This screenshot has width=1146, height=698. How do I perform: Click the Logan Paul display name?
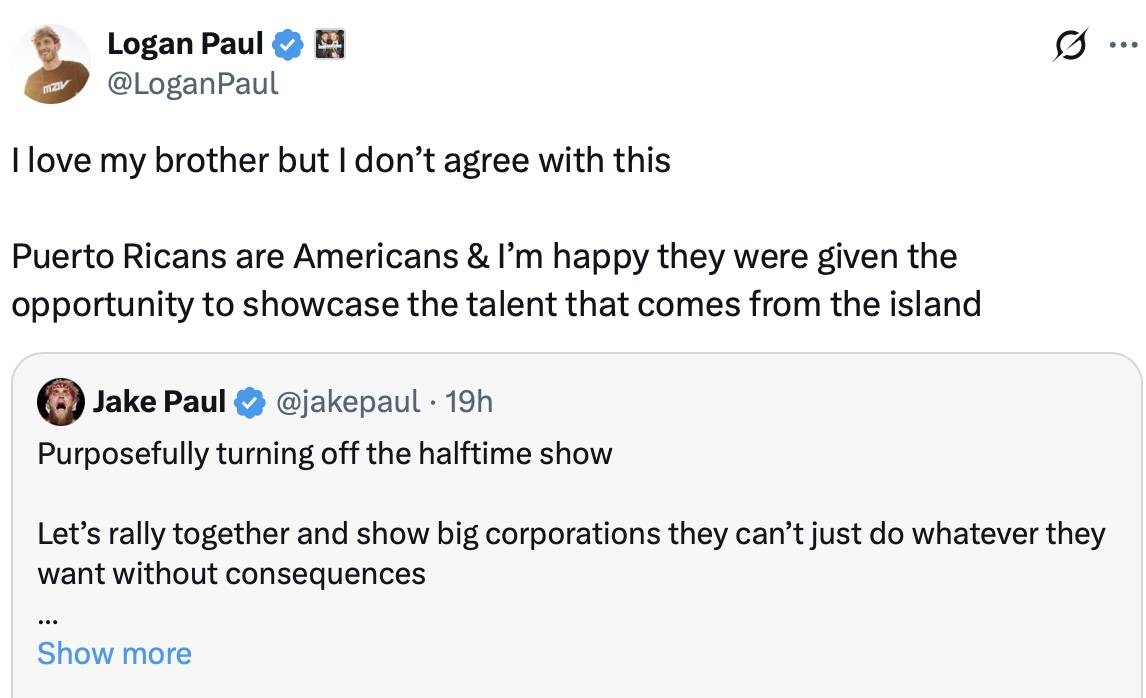click(x=185, y=44)
